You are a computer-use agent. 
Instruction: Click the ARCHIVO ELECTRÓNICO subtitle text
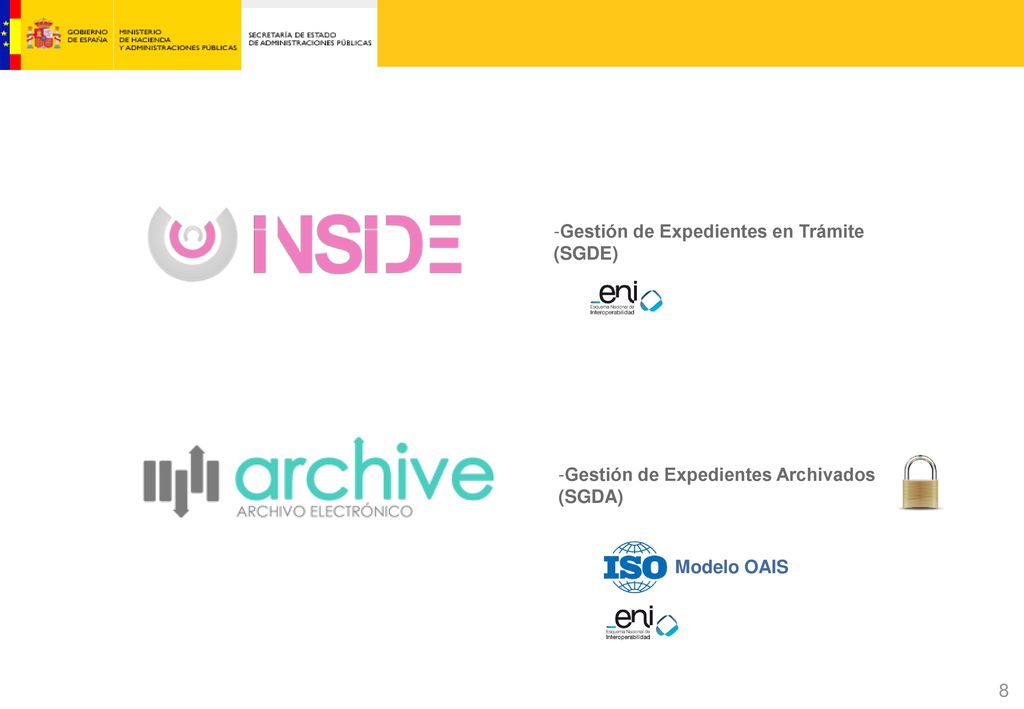pos(325,511)
